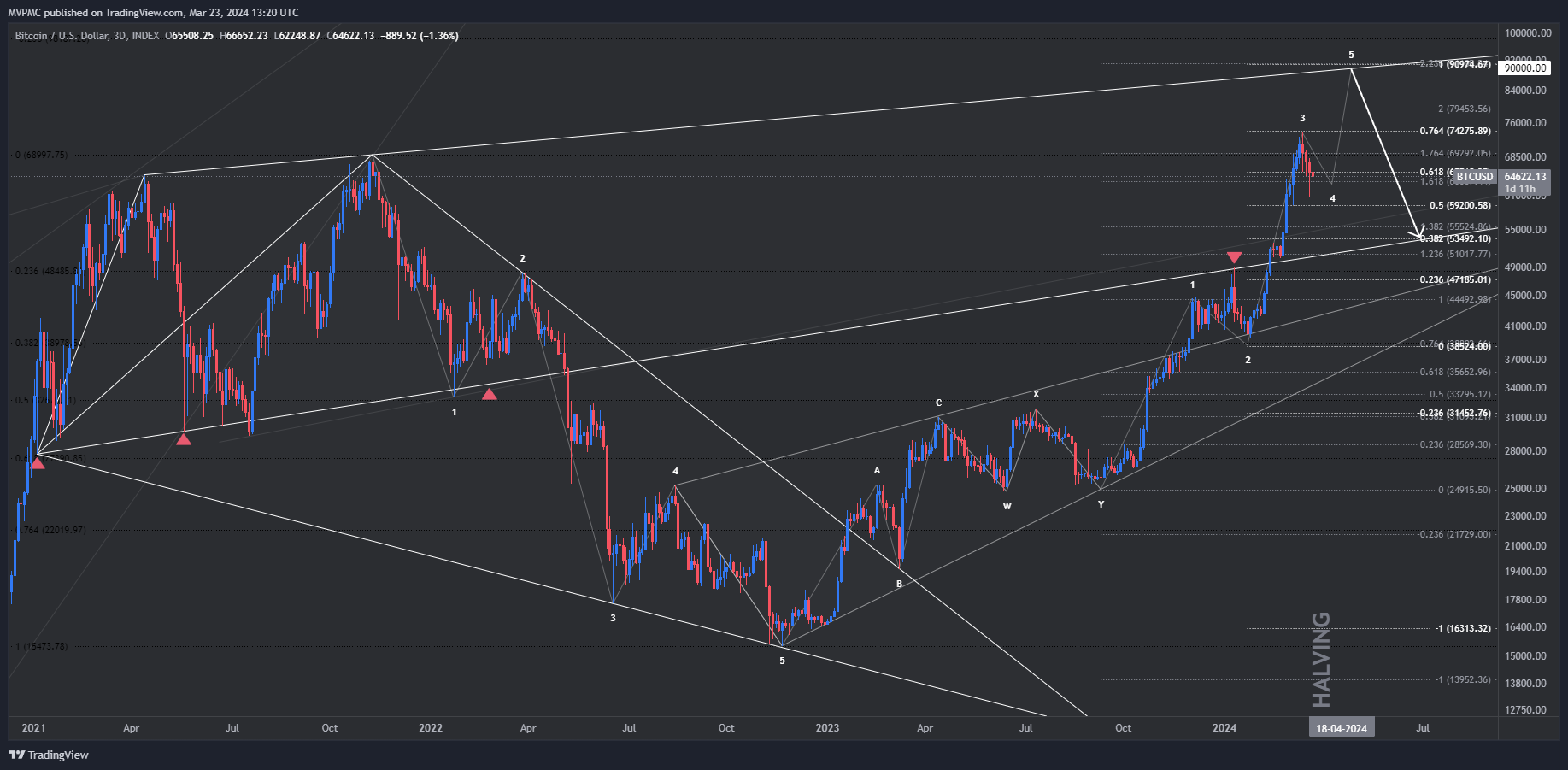
Task: Click the change value −889.52 (−1.36%)
Action: 420,36
